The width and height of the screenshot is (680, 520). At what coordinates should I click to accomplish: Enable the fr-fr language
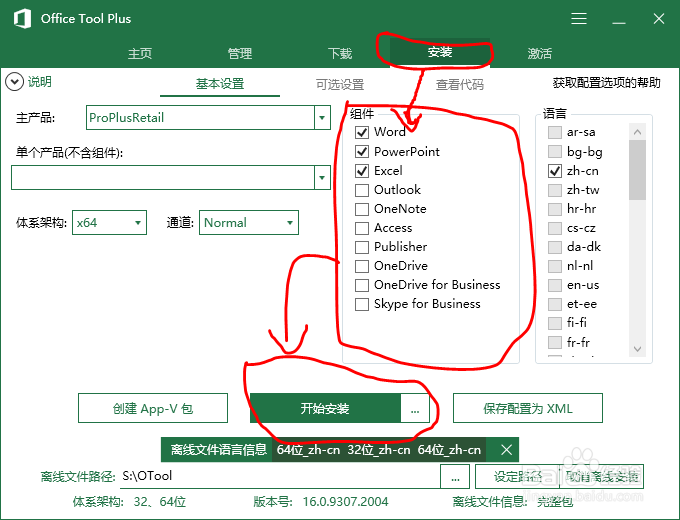(555, 342)
